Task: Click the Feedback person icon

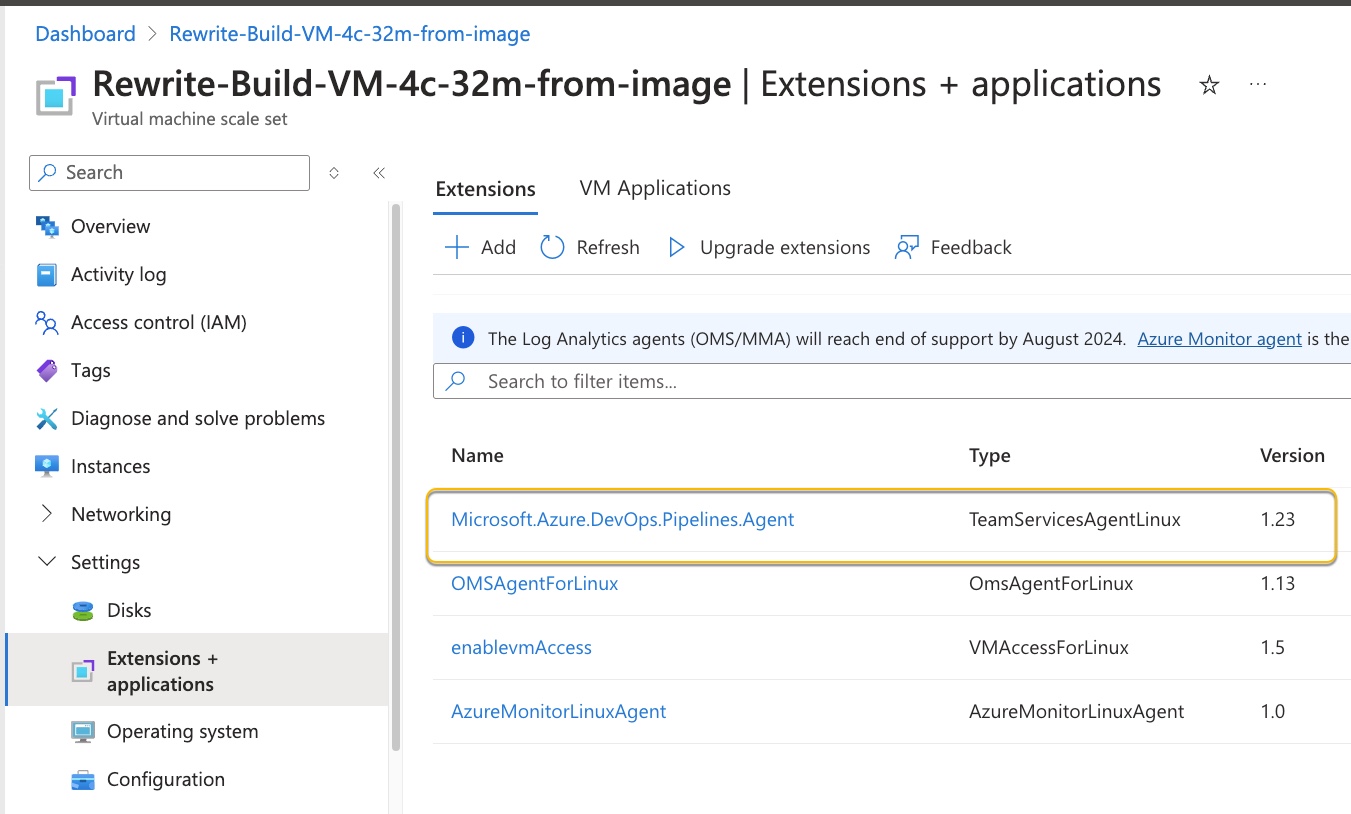Action: pos(906,247)
